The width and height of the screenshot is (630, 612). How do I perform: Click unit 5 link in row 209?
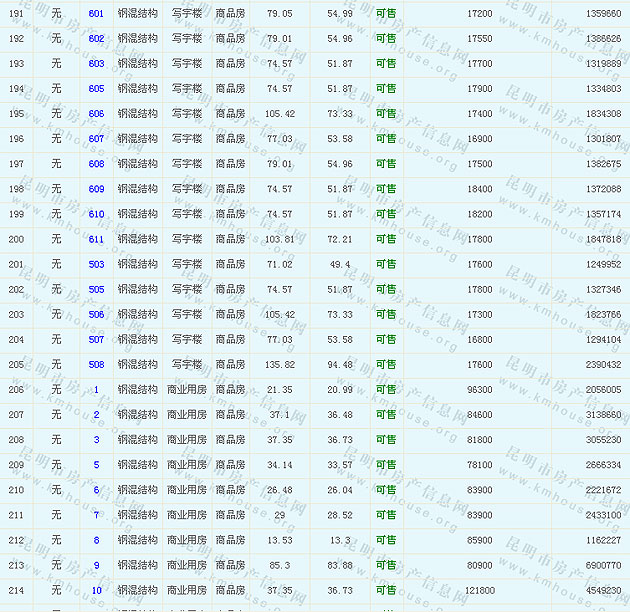pyautogui.click(x=96, y=465)
